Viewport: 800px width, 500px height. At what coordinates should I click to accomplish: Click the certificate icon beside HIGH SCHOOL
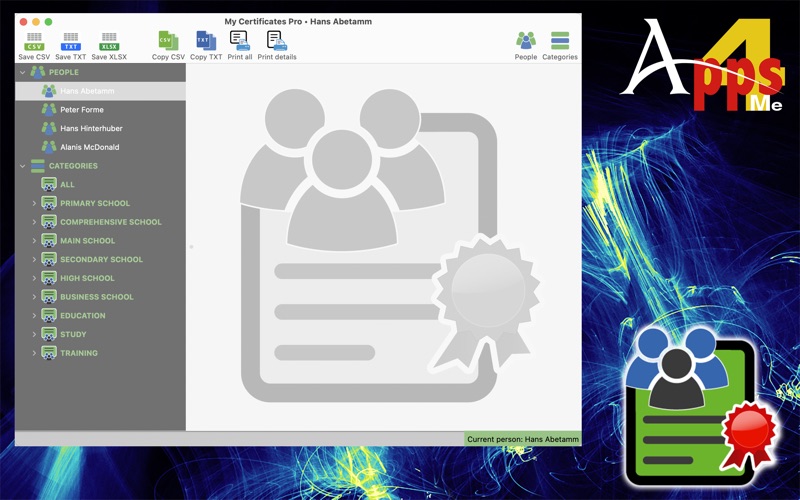coord(49,278)
